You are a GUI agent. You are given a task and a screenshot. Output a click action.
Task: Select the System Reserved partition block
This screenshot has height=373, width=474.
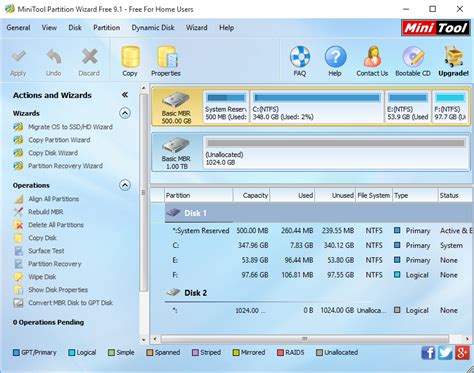pyautogui.click(x=226, y=107)
